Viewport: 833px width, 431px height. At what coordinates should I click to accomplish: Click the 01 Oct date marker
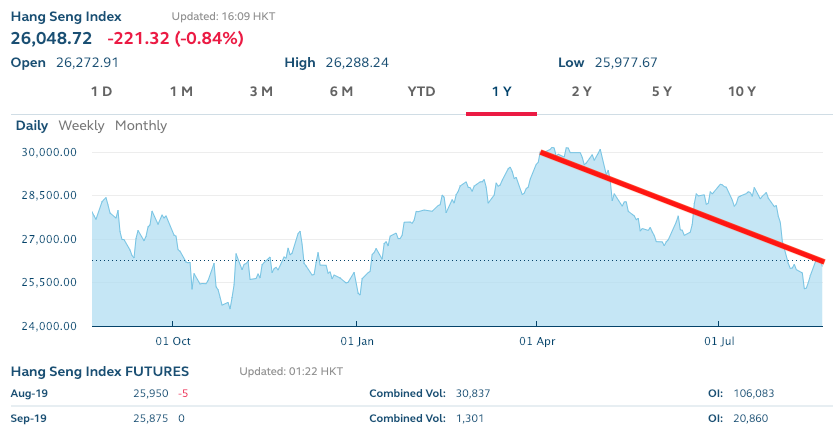coord(172,339)
